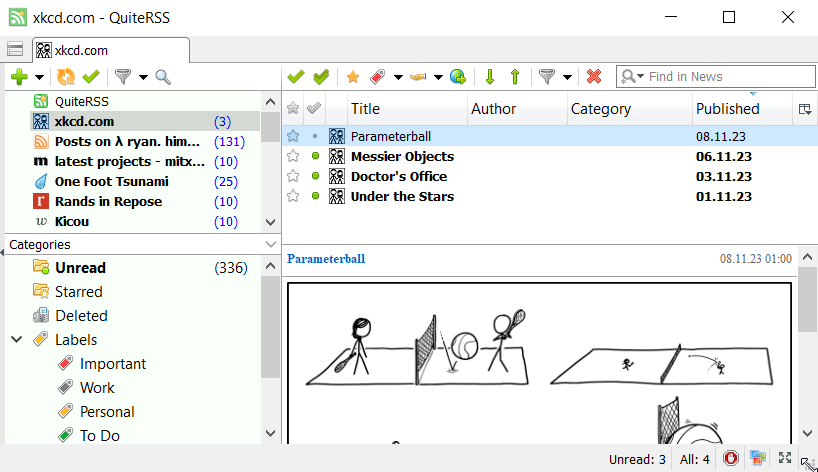
Task: Open news in external browser globe icon
Action: (x=458, y=77)
